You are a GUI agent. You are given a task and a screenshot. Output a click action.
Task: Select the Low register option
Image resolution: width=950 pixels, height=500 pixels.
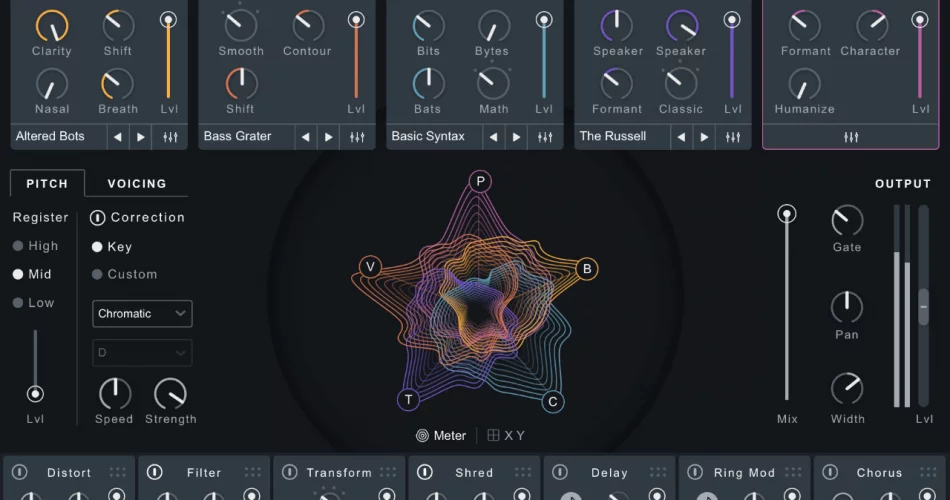pyautogui.click(x=34, y=303)
